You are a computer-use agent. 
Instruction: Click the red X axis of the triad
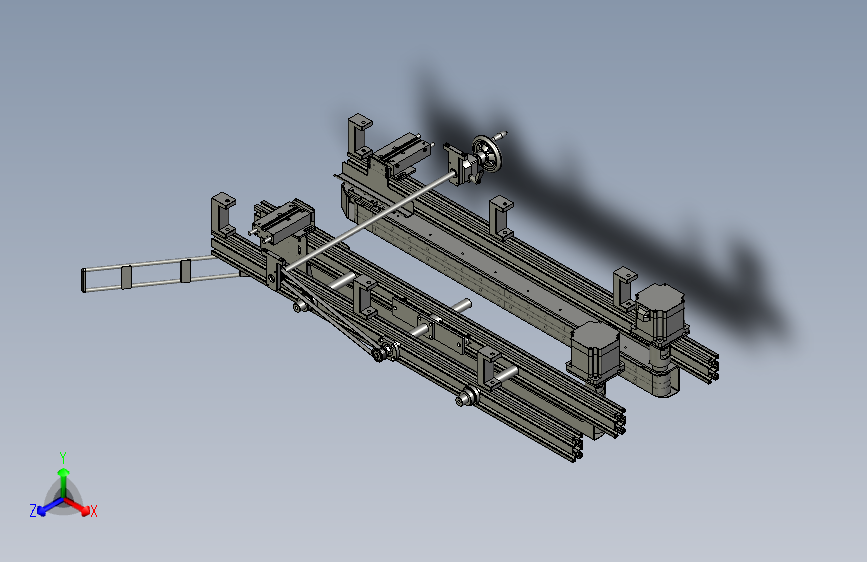pyautogui.click(x=77, y=507)
